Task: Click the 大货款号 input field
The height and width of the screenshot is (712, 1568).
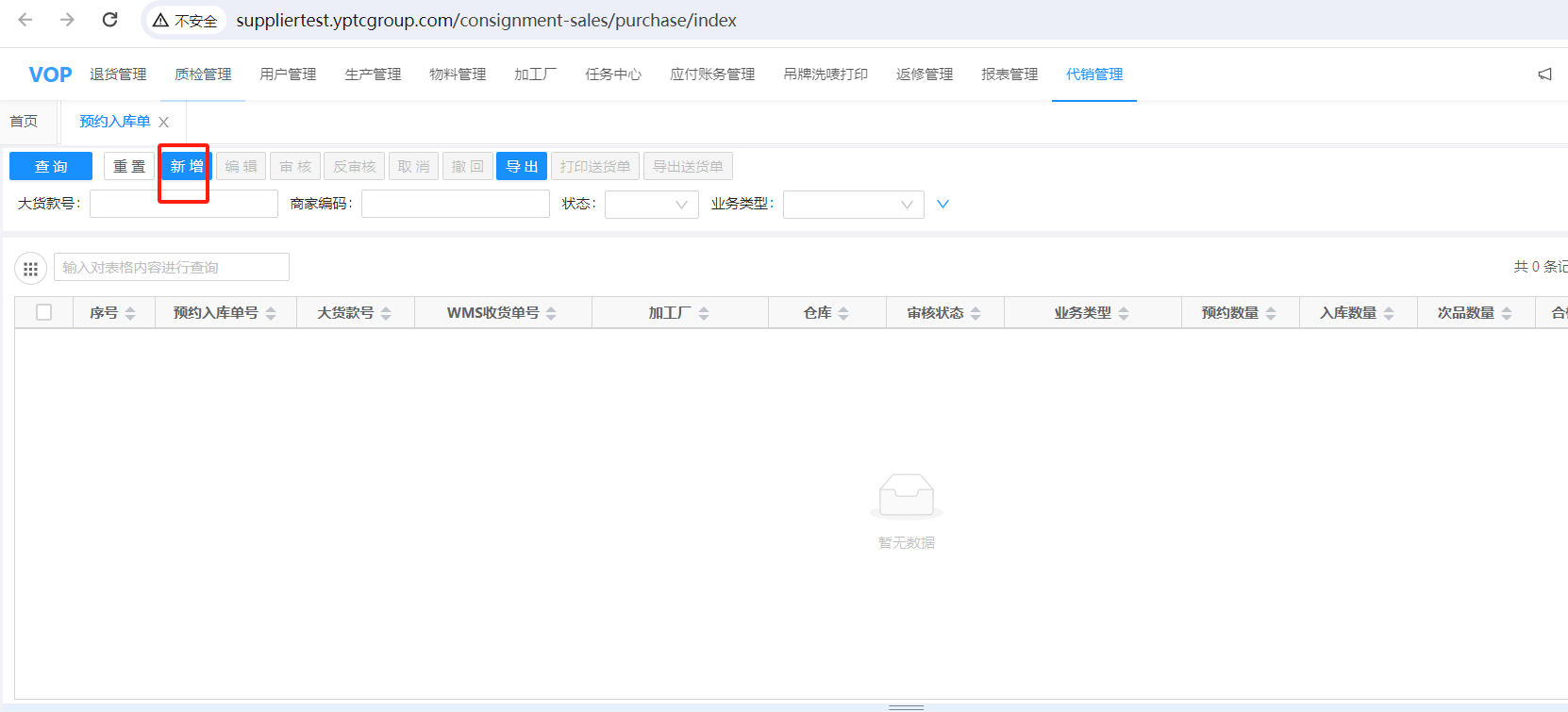Action: click(184, 204)
